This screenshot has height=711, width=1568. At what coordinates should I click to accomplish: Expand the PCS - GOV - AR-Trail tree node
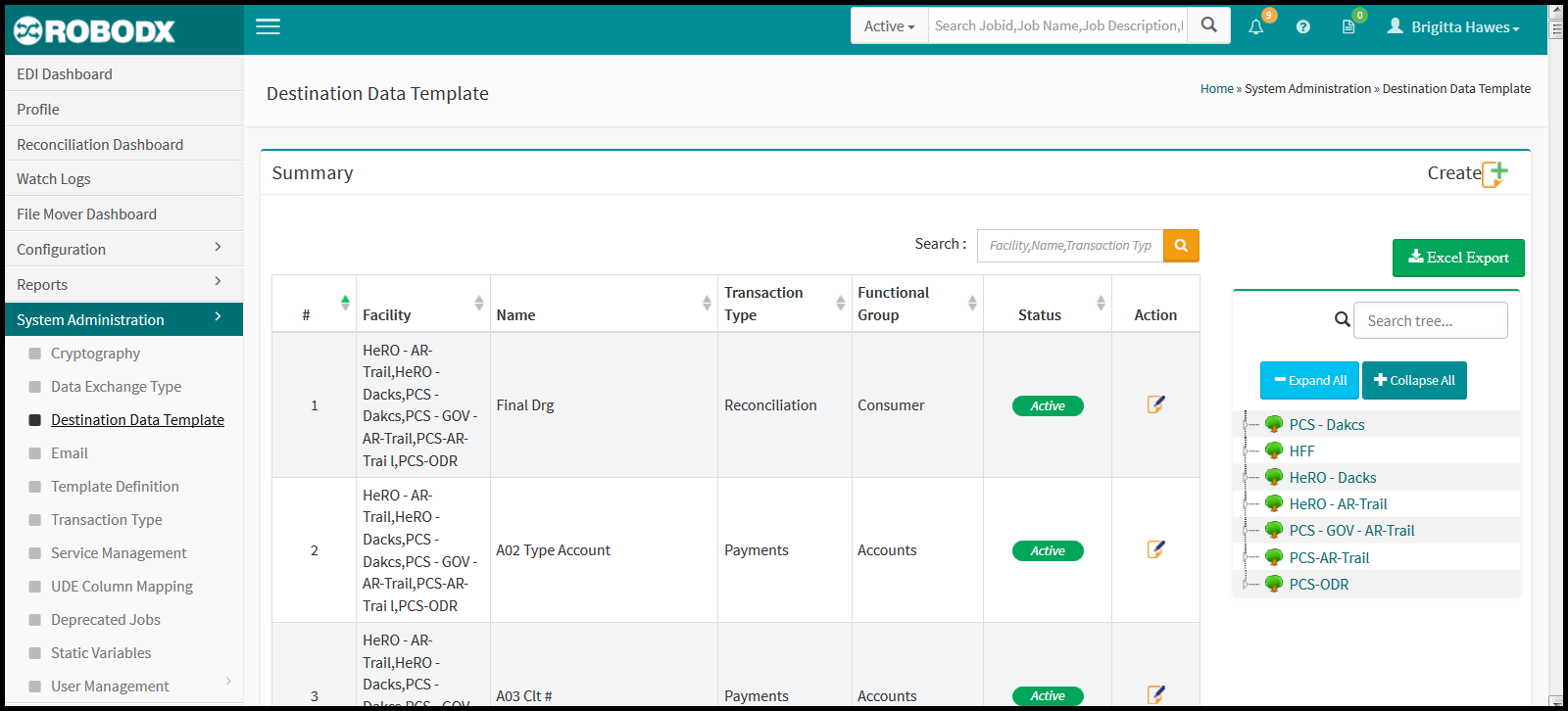[1246, 530]
